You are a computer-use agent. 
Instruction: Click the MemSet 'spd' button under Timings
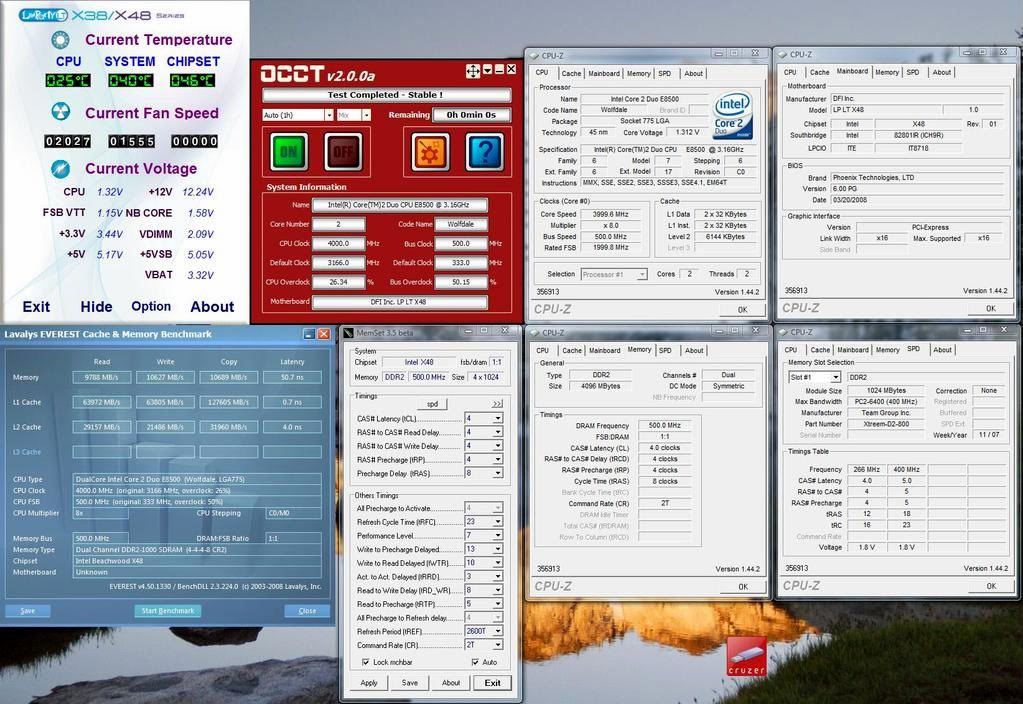[x=432, y=404]
